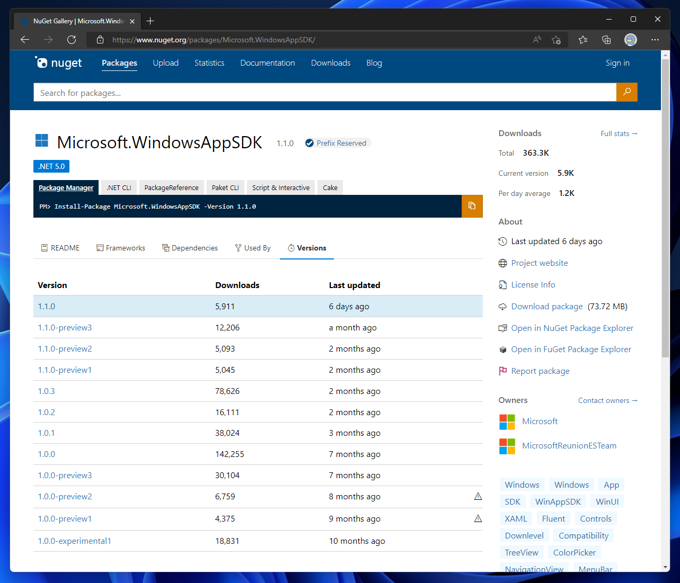Viewport: 680px width, 583px height.
Task: Open browser profile avatar
Action: pyautogui.click(x=631, y=40)
